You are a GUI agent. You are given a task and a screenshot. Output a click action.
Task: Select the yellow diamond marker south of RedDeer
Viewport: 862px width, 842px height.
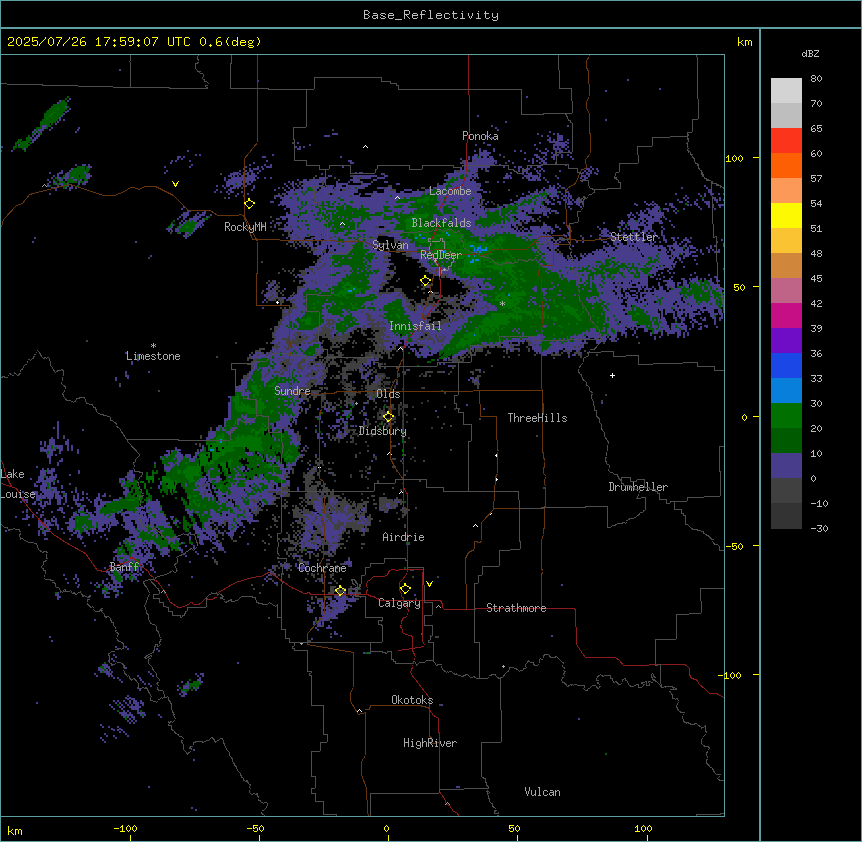[x=426, y=281]
